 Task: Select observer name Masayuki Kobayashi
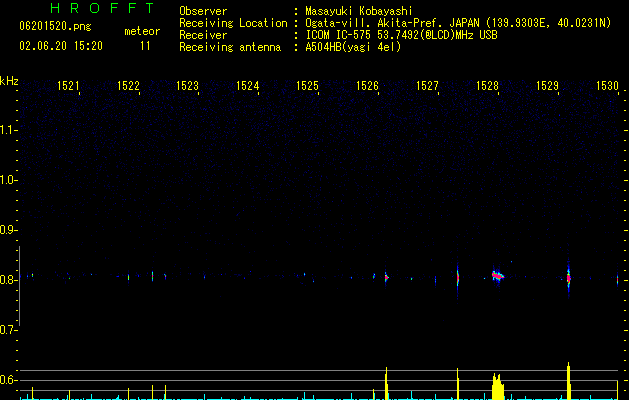[359, 11]
